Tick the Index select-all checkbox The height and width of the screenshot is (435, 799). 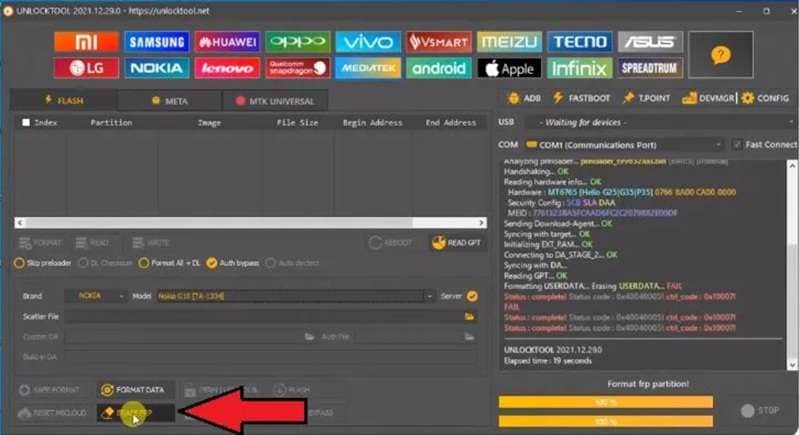point(26,122)
